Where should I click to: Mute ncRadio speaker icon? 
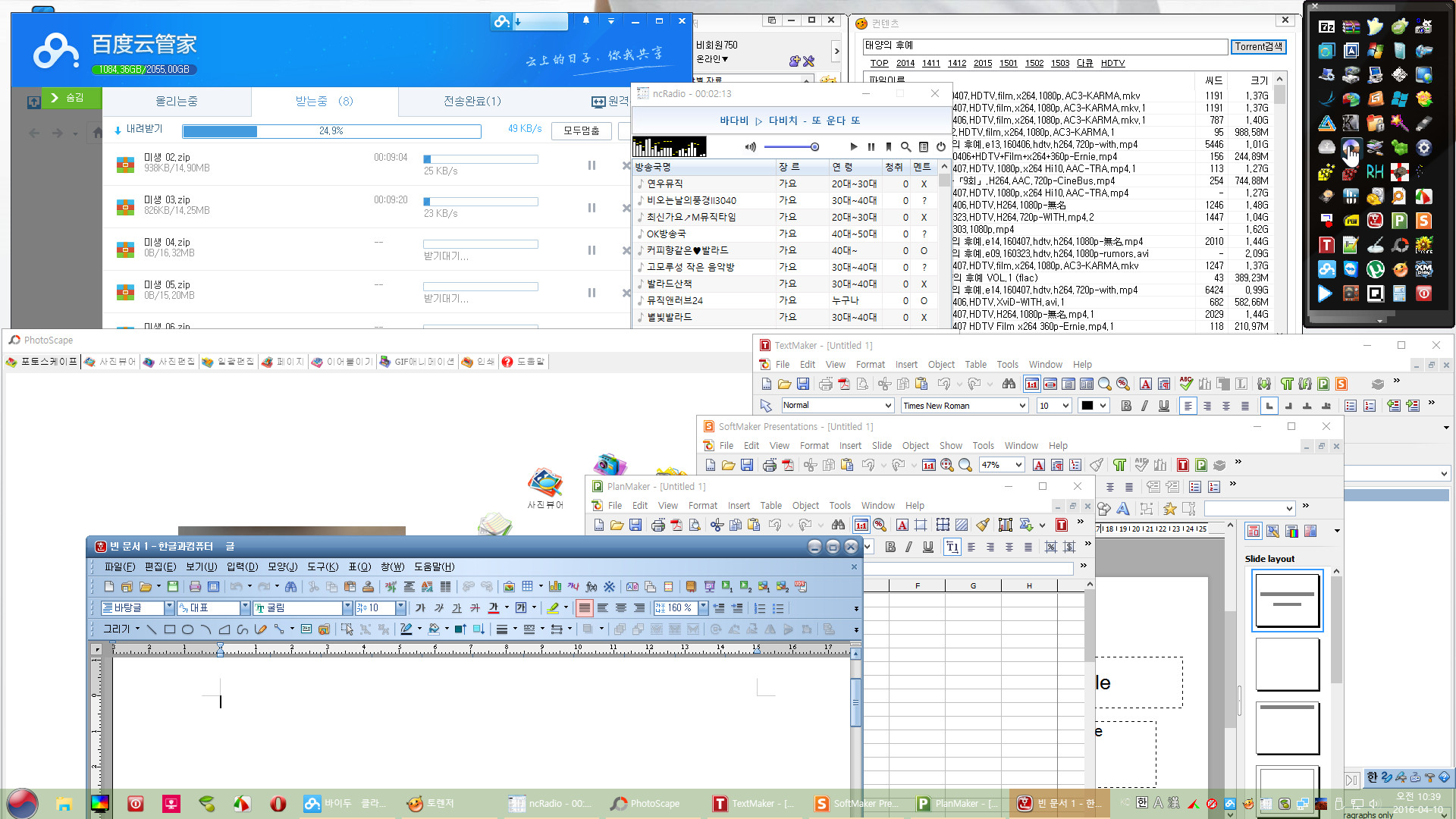[x=750, y=147]
